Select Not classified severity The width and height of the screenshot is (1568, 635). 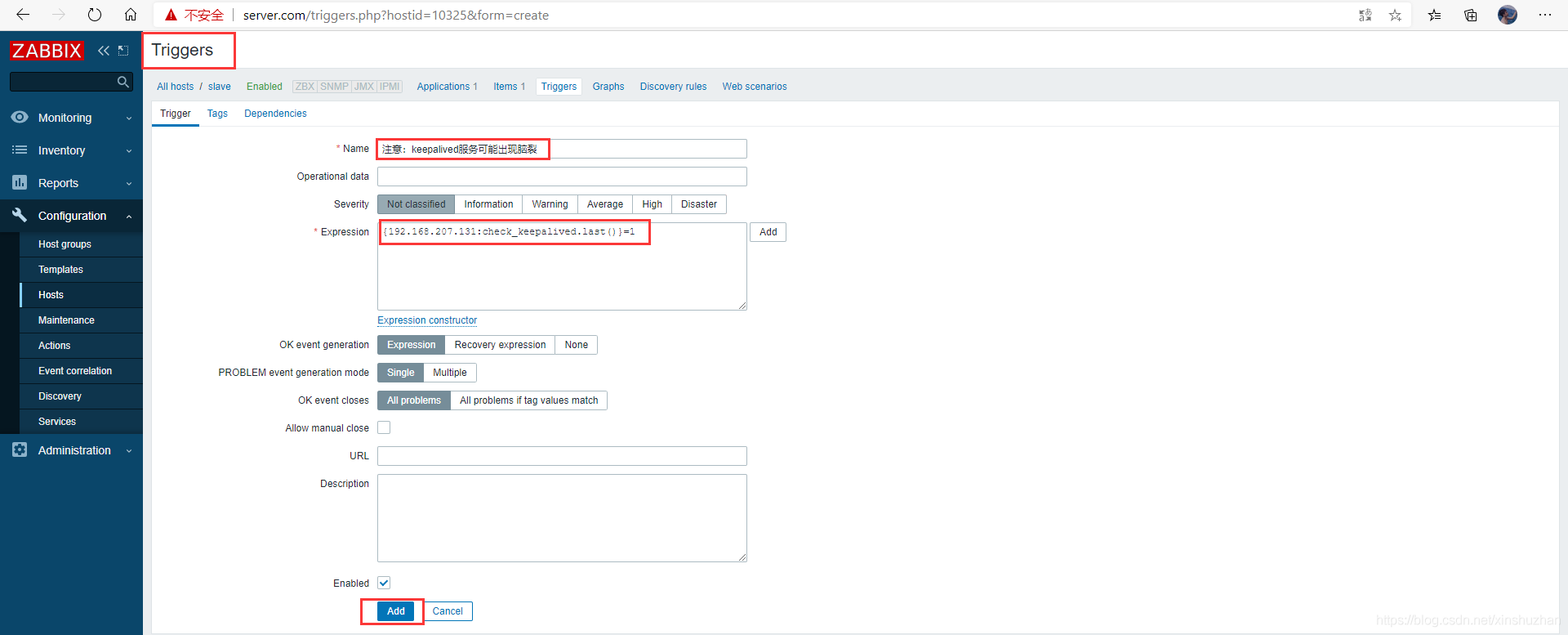coord(416,204)
